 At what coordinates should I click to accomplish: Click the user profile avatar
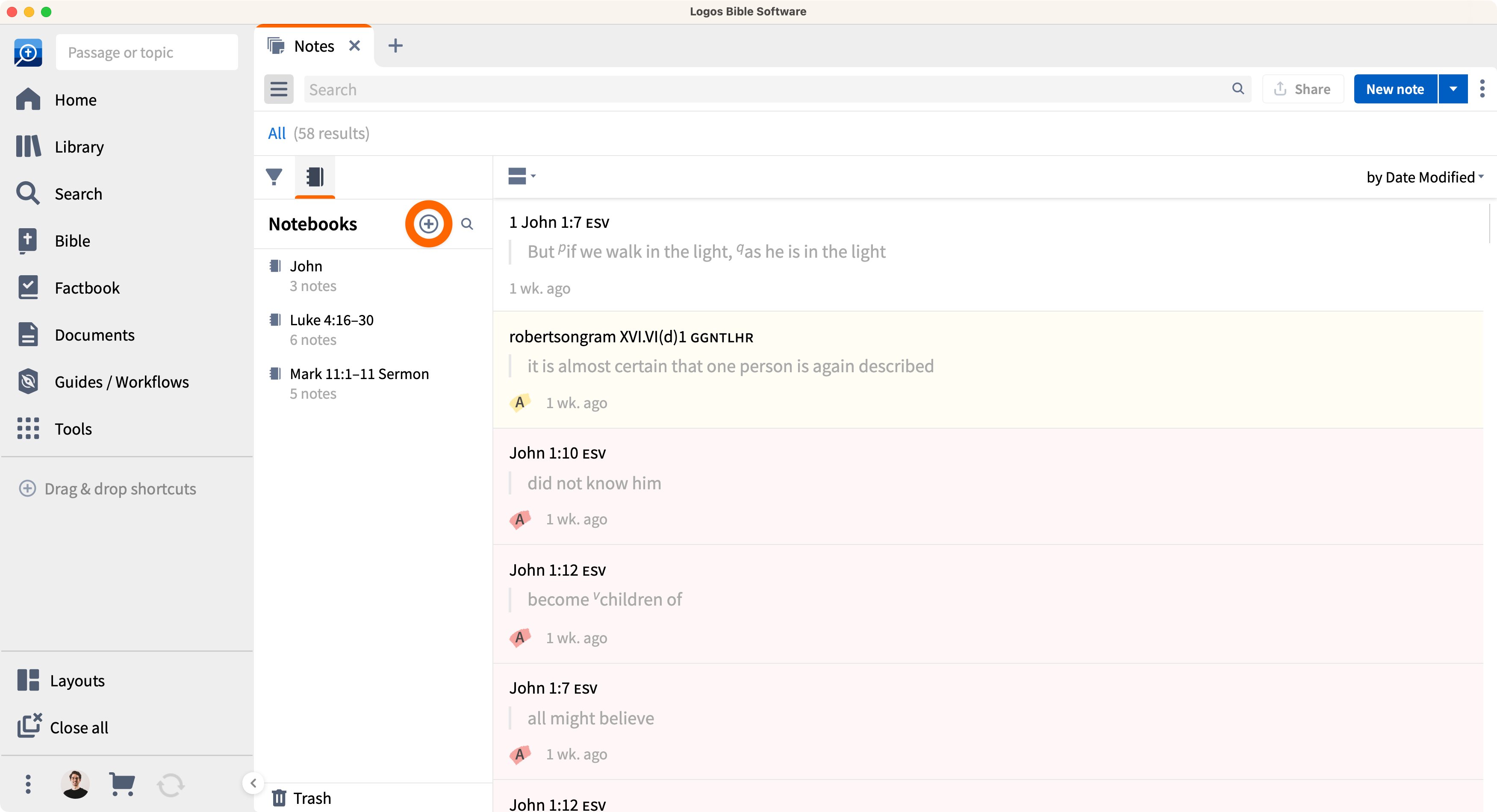click(x=75, y=784)
